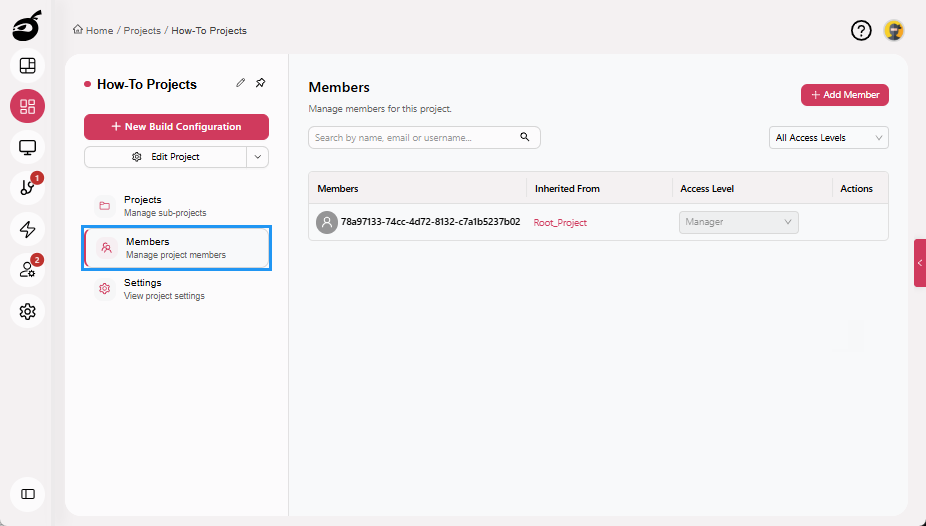The height and width of the screenshot is (526, 926).
Task: Click the member avatar icon in table row
Action: 327,223
